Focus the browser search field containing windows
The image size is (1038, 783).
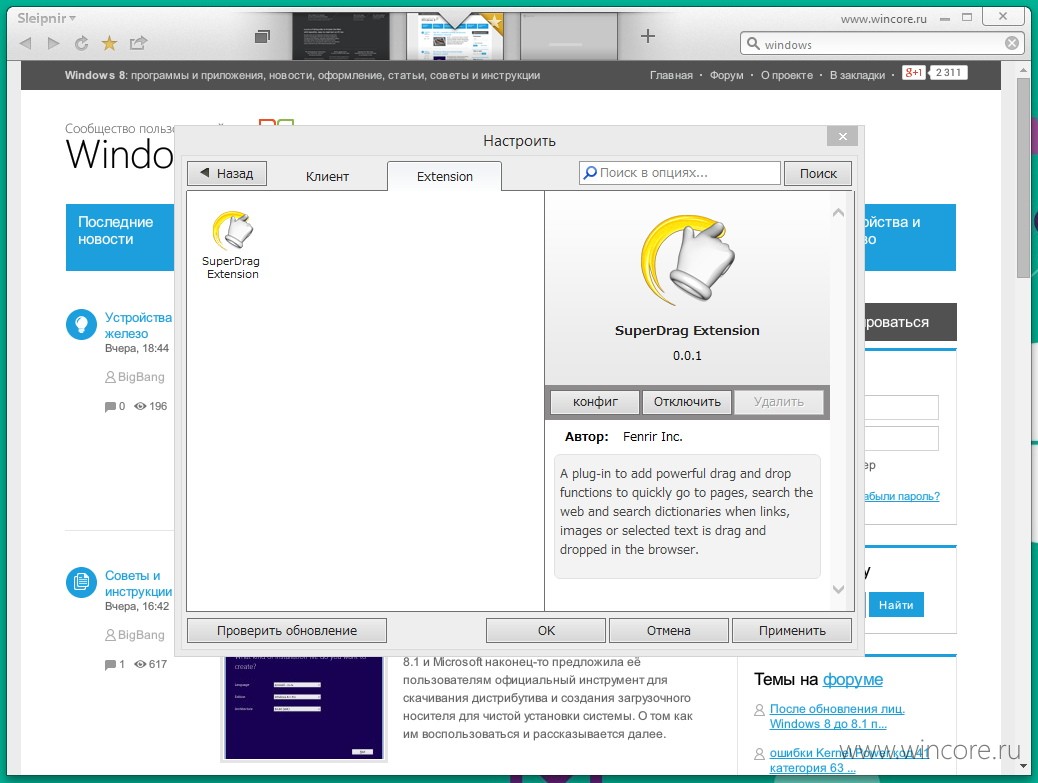[x=880, y=44]
